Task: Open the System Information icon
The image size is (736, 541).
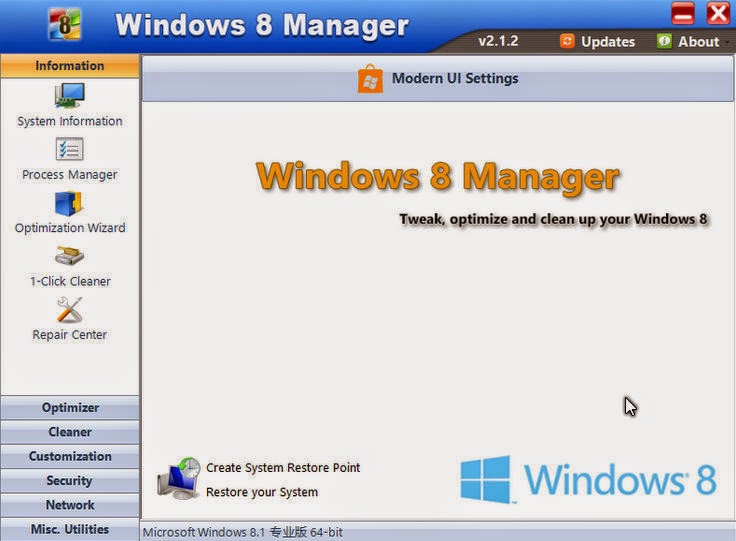Action: coord(69,95)
